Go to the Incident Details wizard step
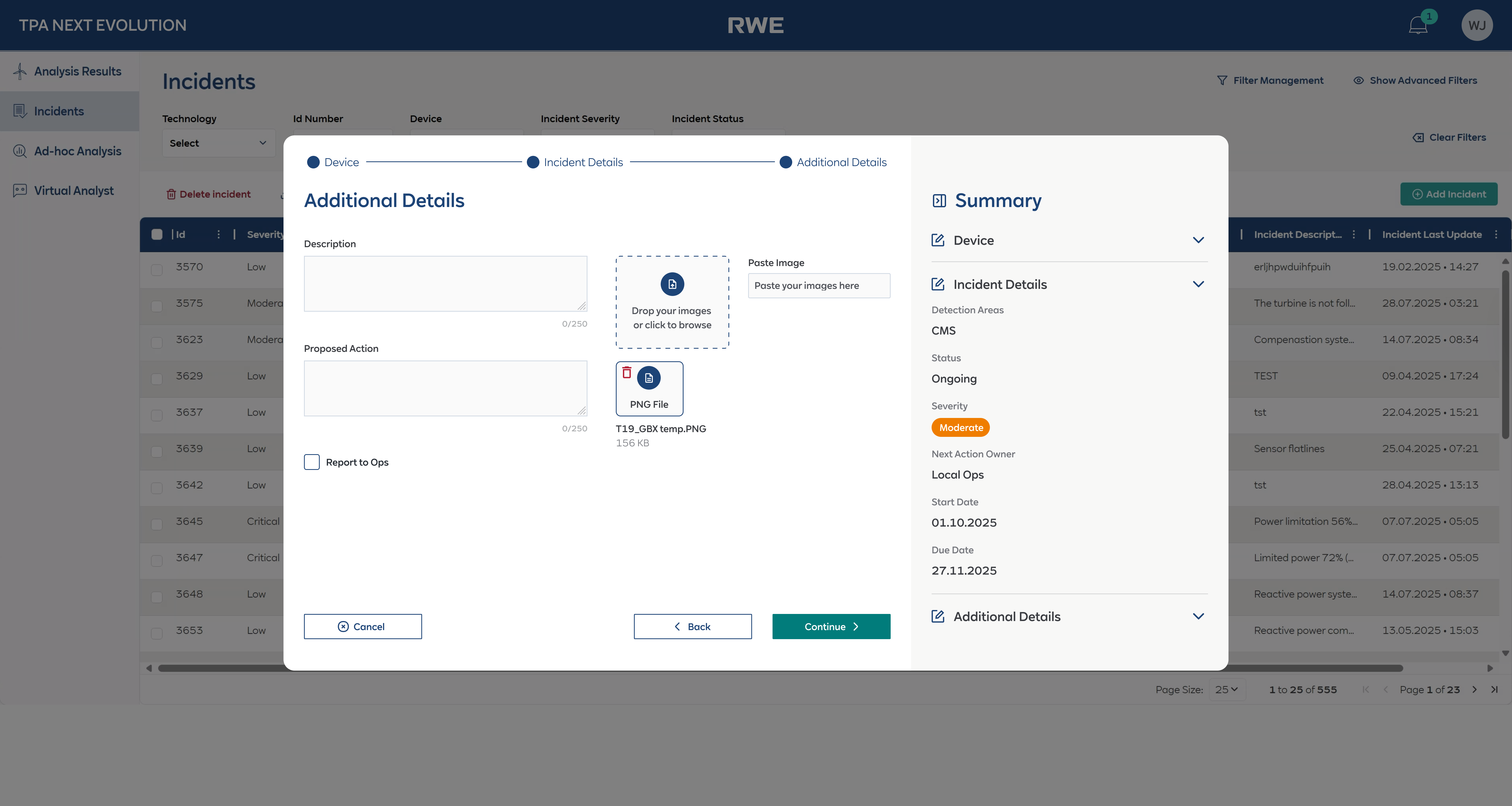This screenshot has height=806, width=1512. 575,162
